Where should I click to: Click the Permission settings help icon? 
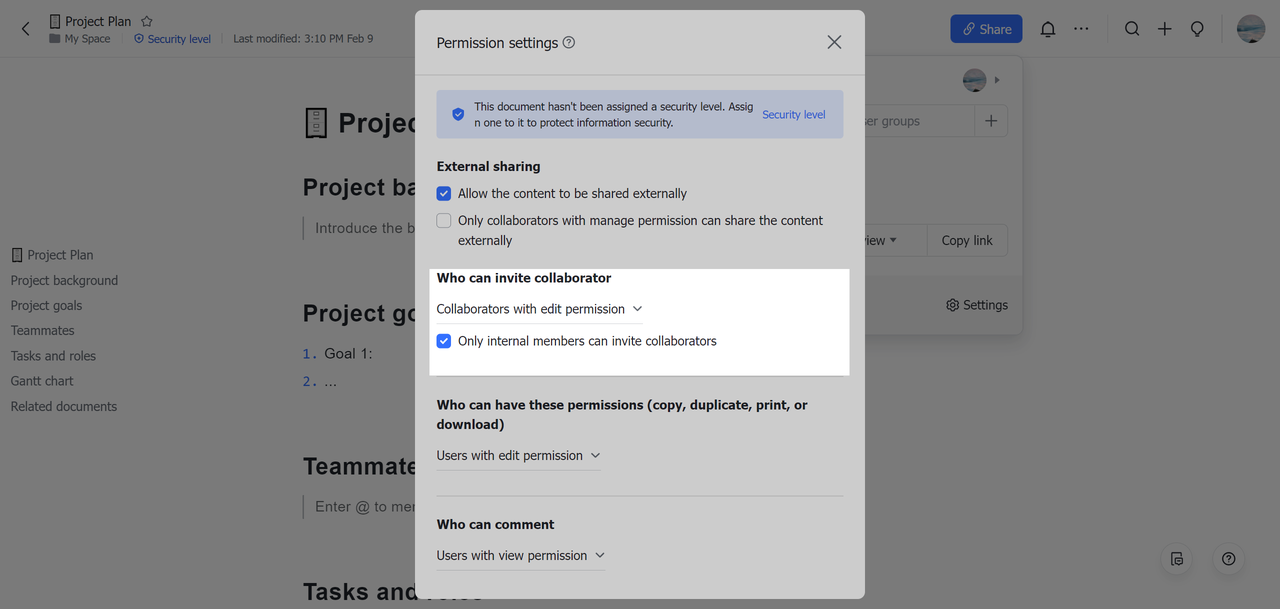coord(569,43)
